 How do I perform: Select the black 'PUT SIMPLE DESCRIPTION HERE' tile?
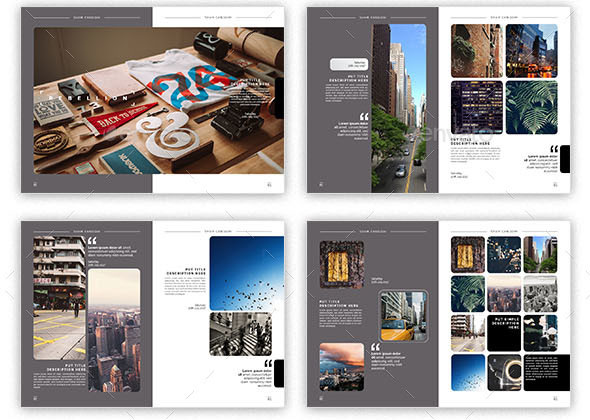[x=504, y=333]
